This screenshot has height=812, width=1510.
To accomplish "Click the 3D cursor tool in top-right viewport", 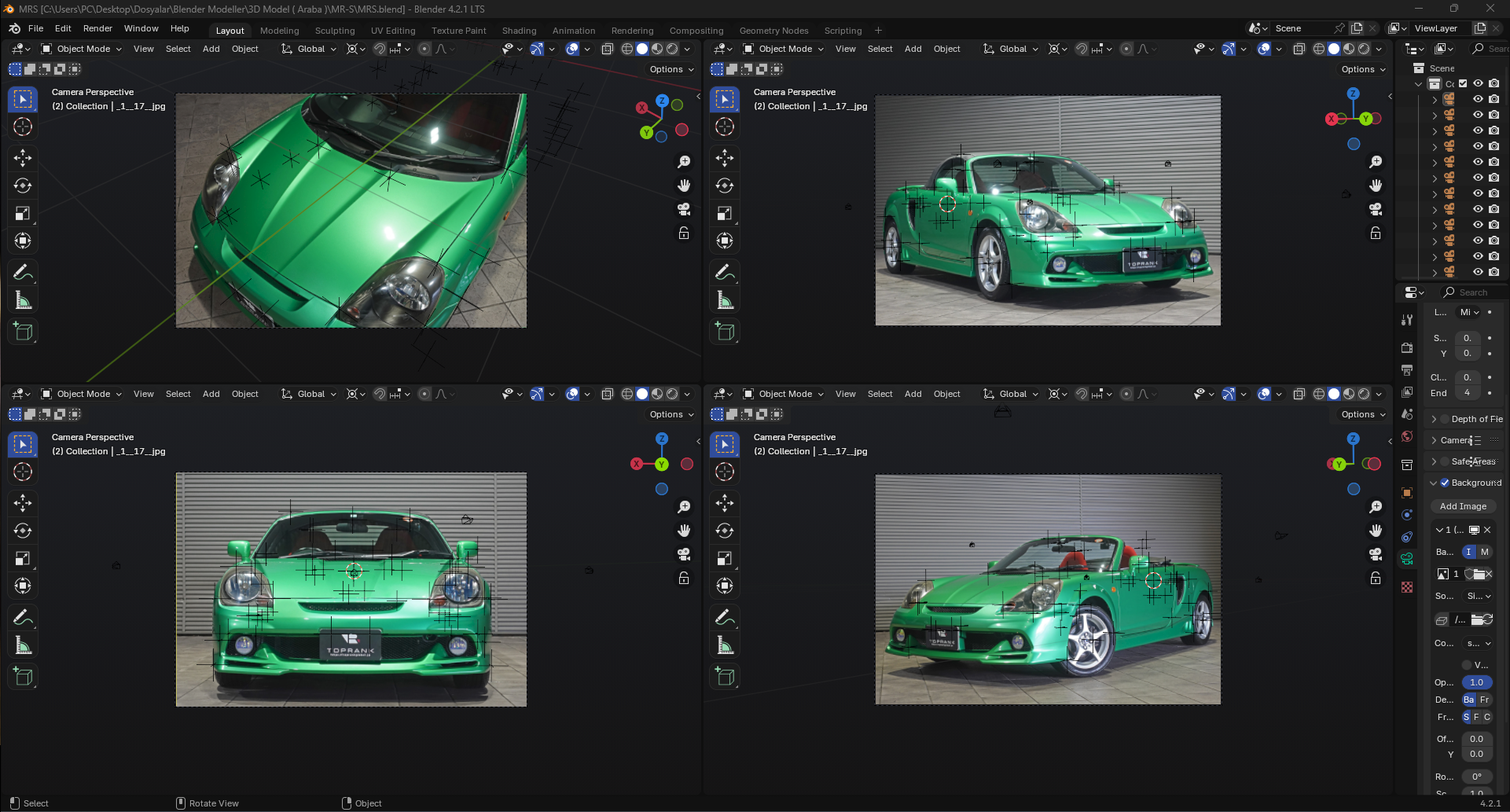I will click(x=725, y=127).
